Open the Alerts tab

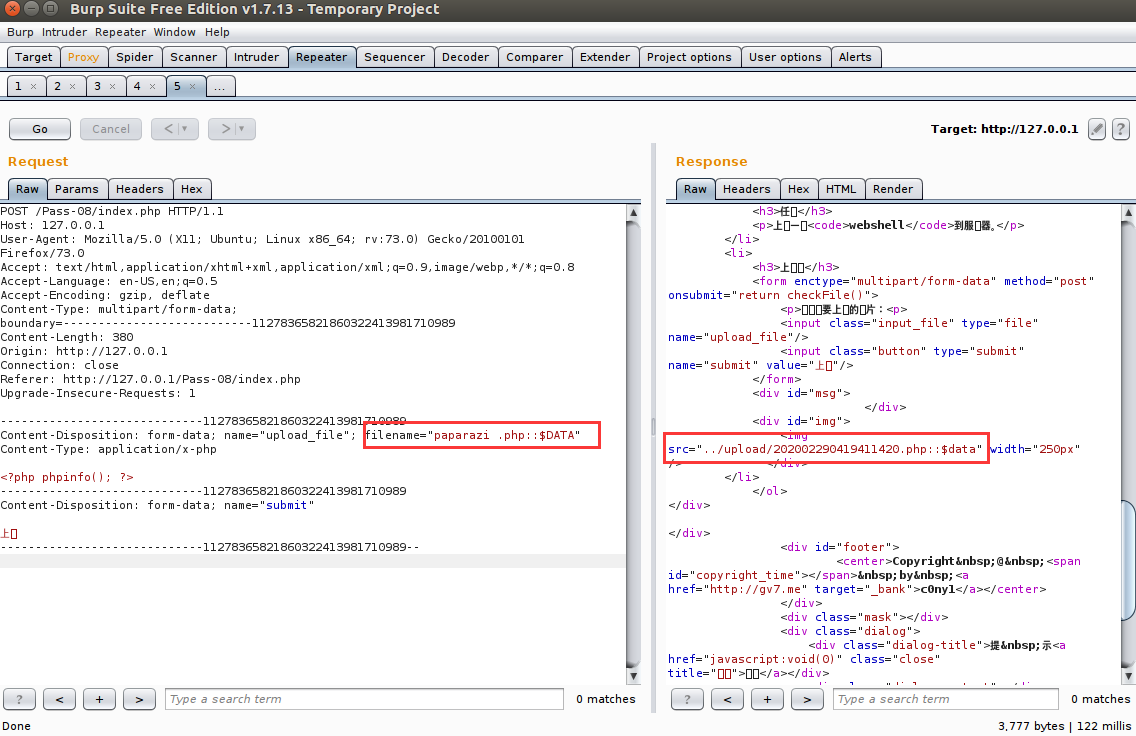pos(855,57)
